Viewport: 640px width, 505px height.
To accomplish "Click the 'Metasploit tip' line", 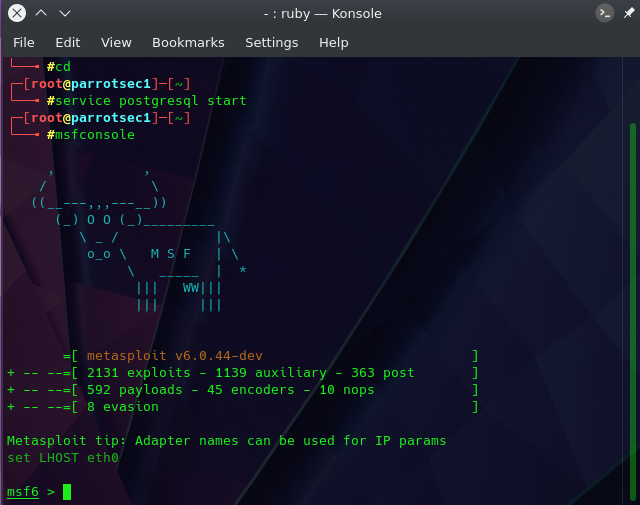I will coord(227,440).
